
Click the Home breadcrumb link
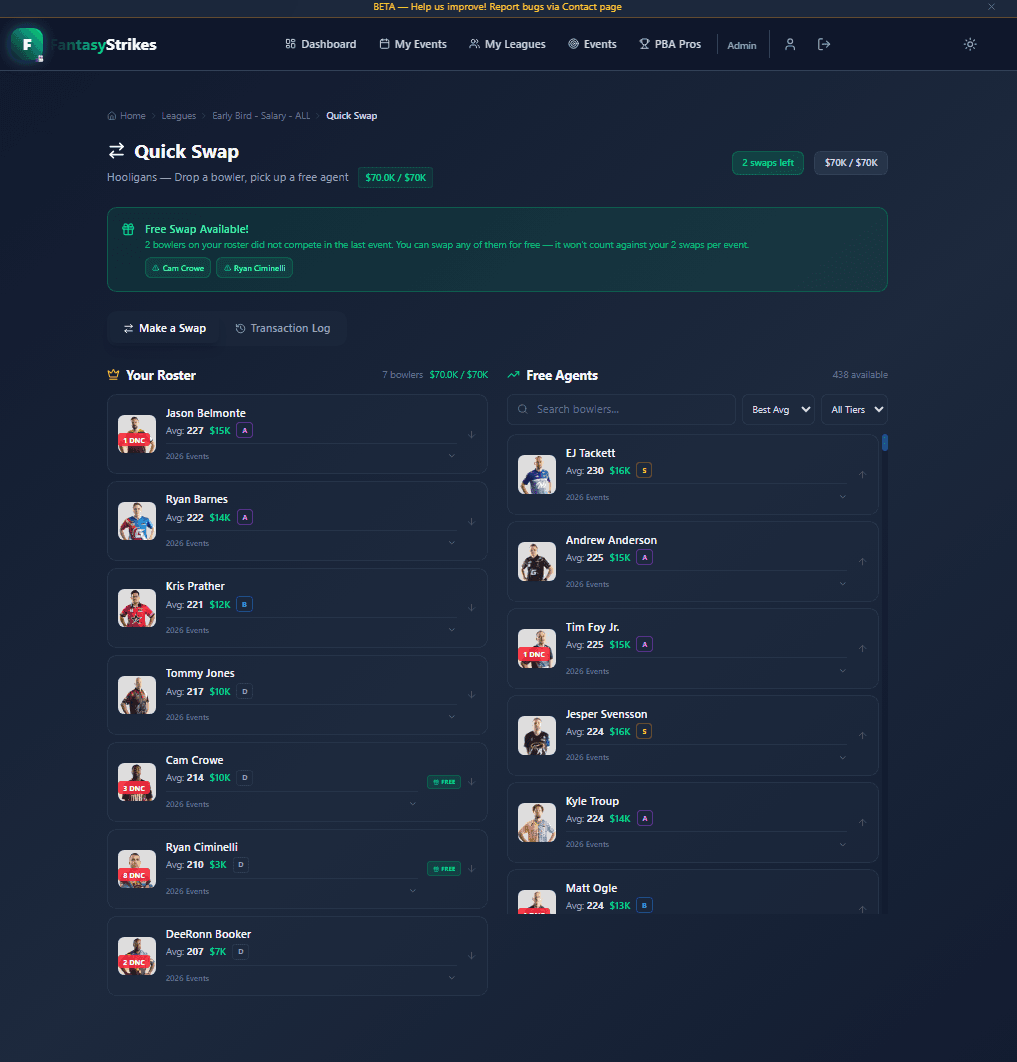click(133, 116)
